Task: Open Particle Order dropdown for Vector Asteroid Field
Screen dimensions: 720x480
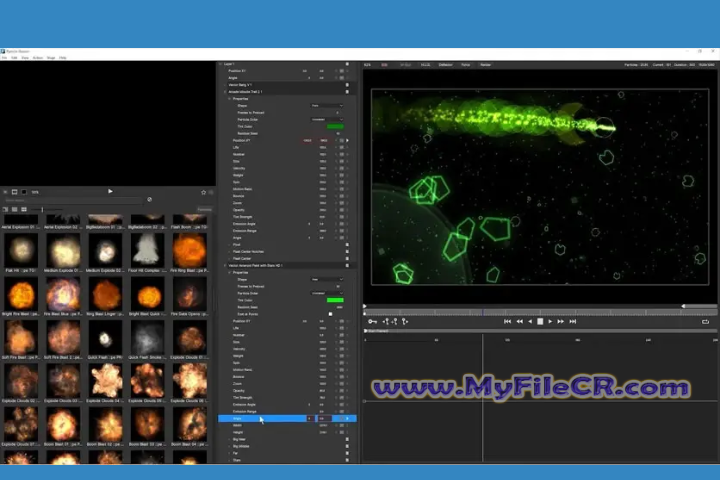Action: click(x=327, y=293)
